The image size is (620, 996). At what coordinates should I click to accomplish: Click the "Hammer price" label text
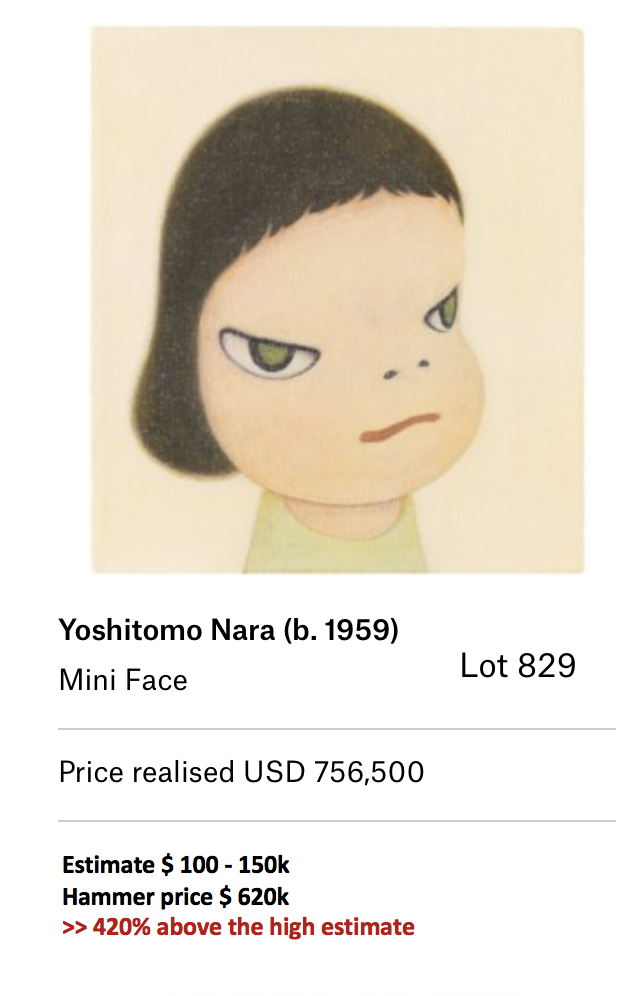click(137, 897)
